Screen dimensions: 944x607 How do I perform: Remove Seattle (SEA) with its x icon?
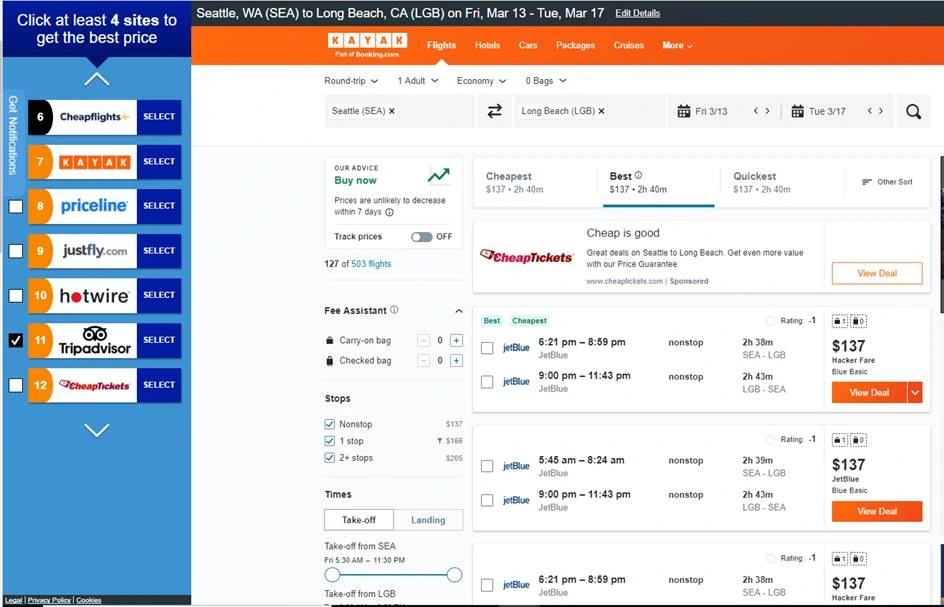391,111
